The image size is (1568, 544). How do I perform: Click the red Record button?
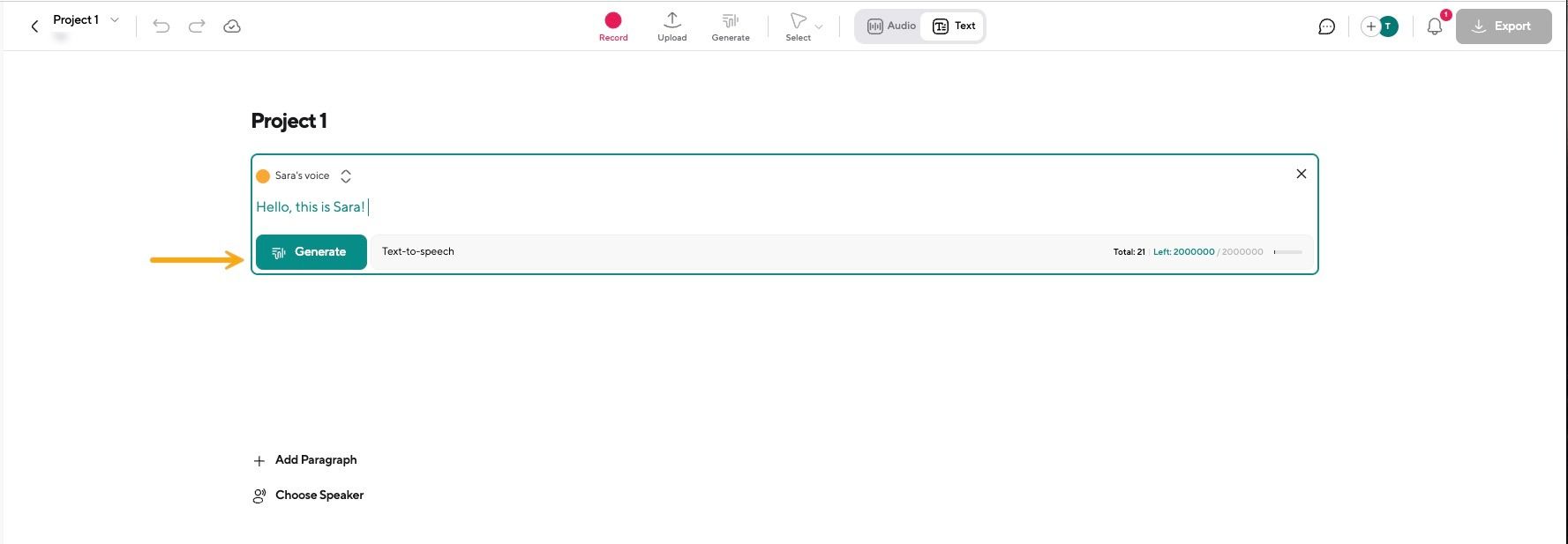click(613, 21)
